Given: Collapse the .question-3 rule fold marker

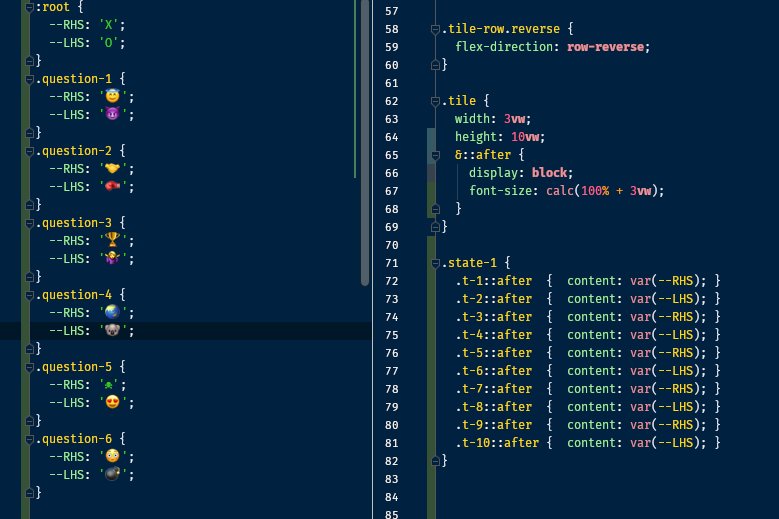Looking at the screenshot, I should pos(29,223).
